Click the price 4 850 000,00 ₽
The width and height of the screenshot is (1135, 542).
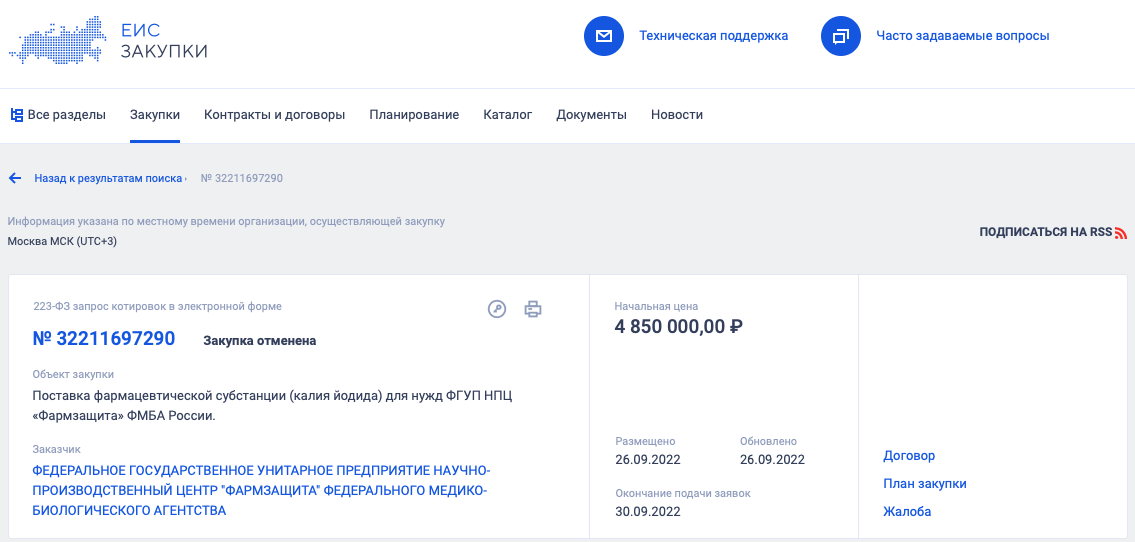(x=679, y=327)
